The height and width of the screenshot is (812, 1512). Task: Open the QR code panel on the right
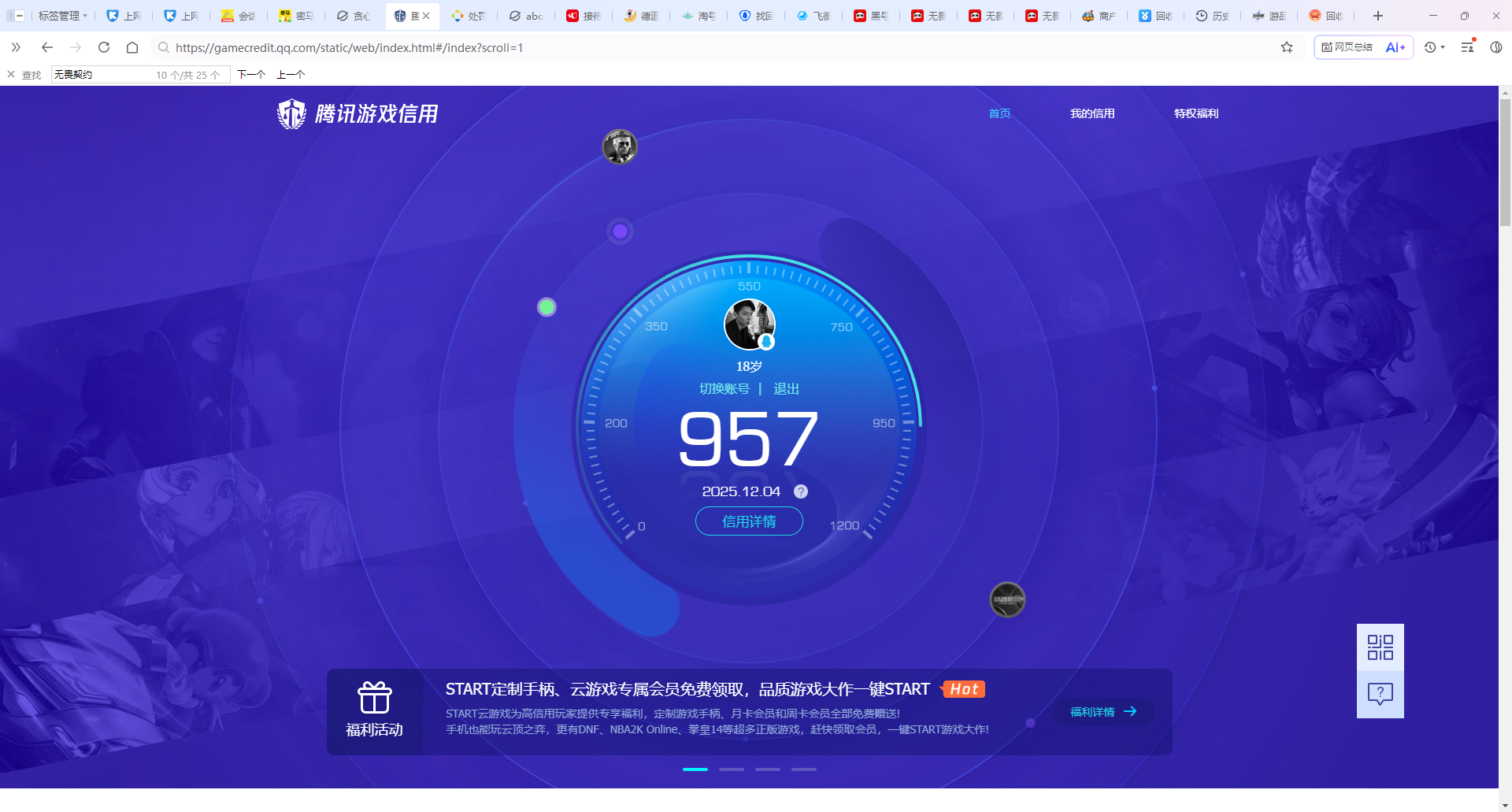pyautogui.click(x=1379, y=646)
